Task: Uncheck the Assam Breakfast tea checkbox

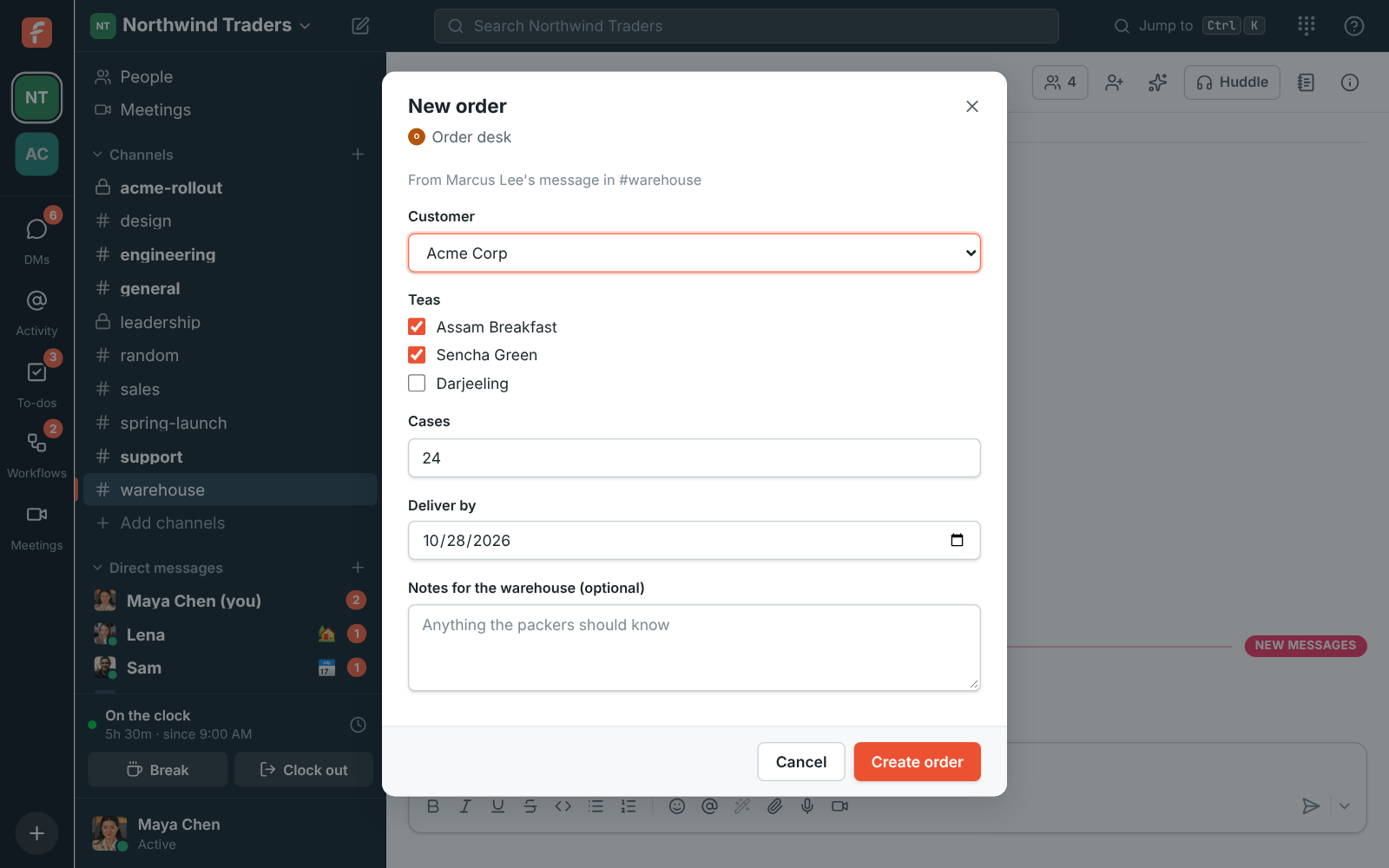Action: [x=417, y=327]
